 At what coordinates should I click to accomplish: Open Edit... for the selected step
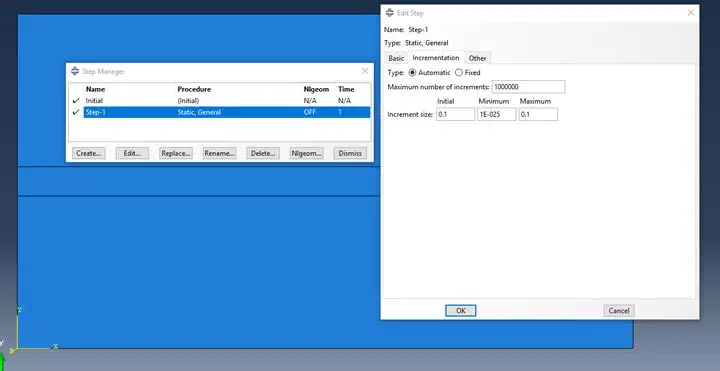click(132, 153)
